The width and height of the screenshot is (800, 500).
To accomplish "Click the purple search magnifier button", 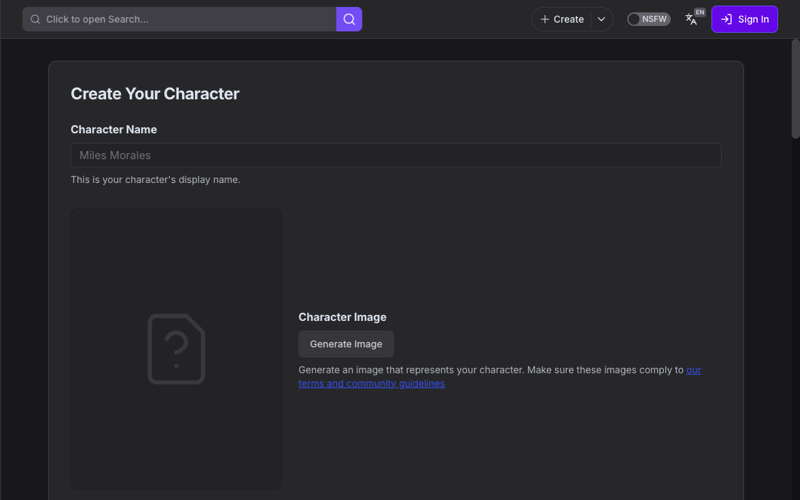I will pos(349,19).
